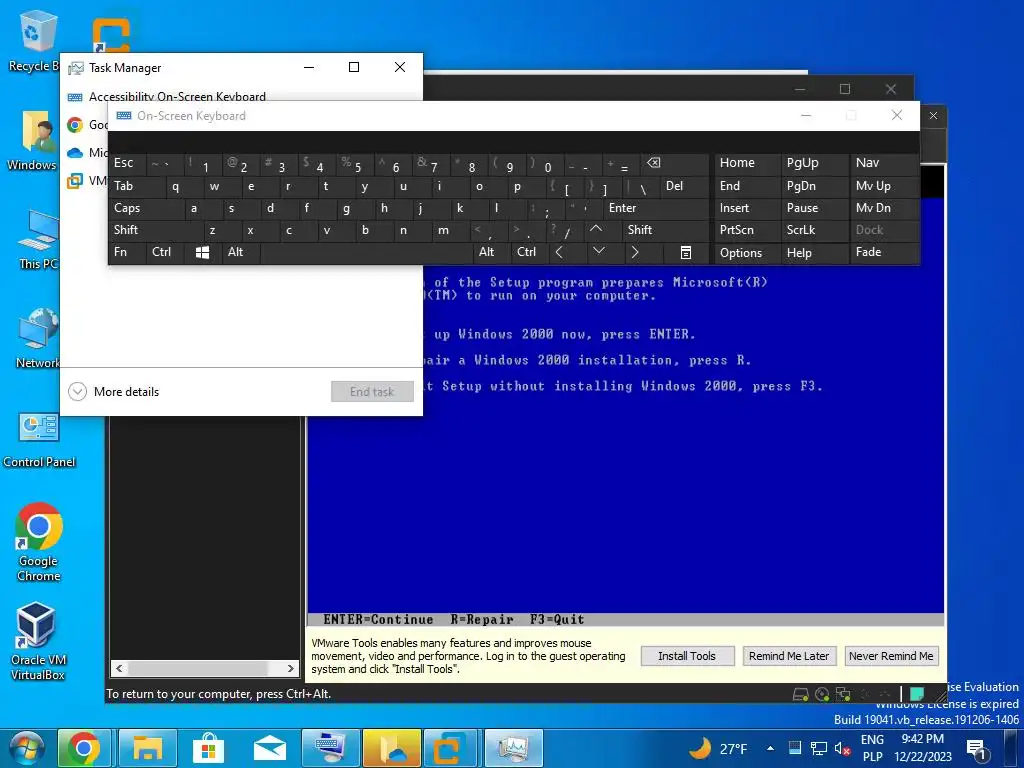
Task: Click the VMware hard disk status icon
Action: click(x=801, y=694)
